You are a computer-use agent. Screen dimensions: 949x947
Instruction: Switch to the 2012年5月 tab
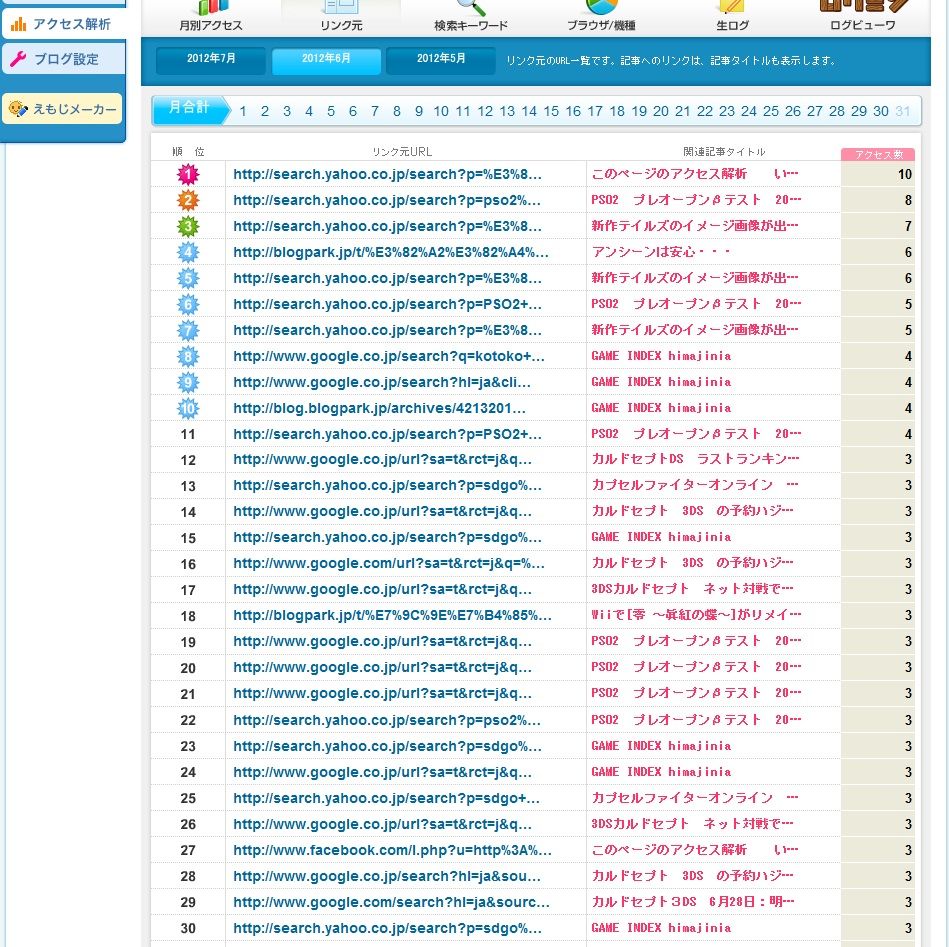441,60
